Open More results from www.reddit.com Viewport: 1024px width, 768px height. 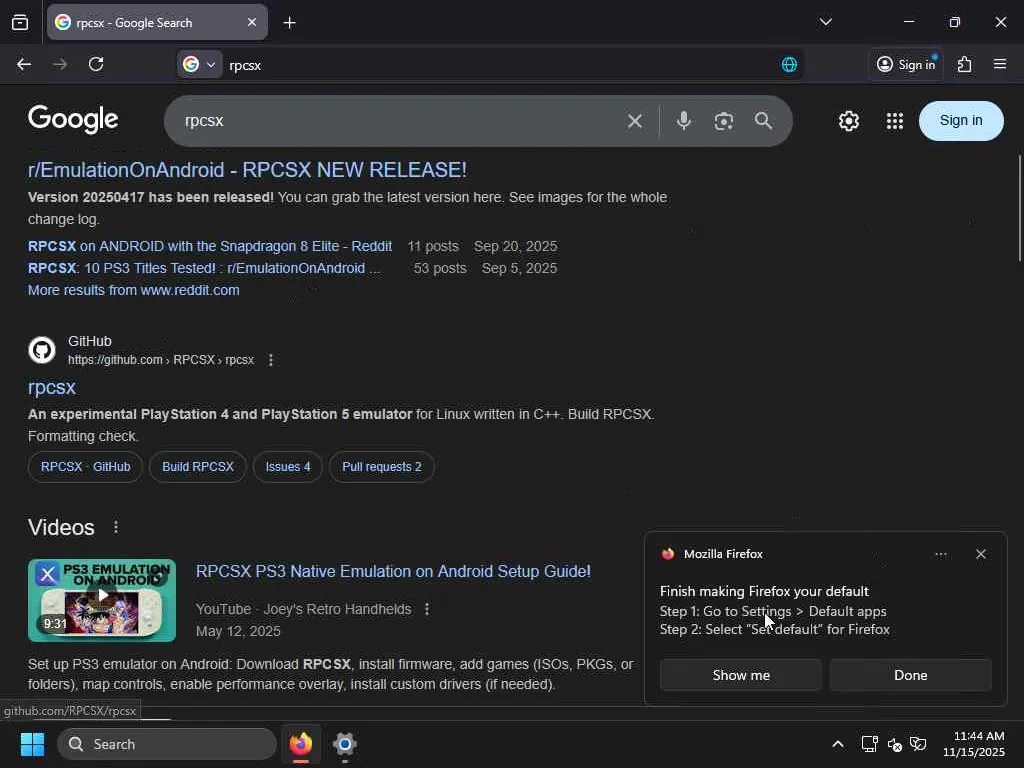point(133,290)
